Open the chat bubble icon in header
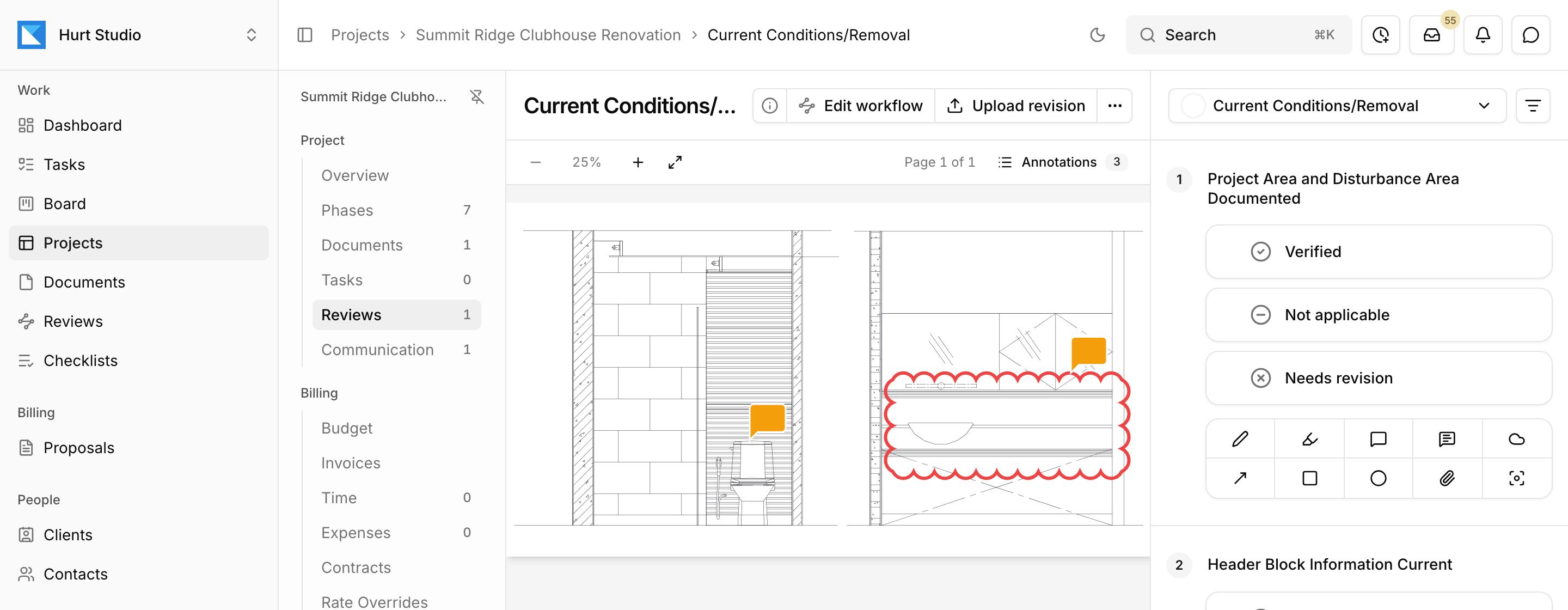This screenshot has height=610, width=1568. tap(1530, 35)
